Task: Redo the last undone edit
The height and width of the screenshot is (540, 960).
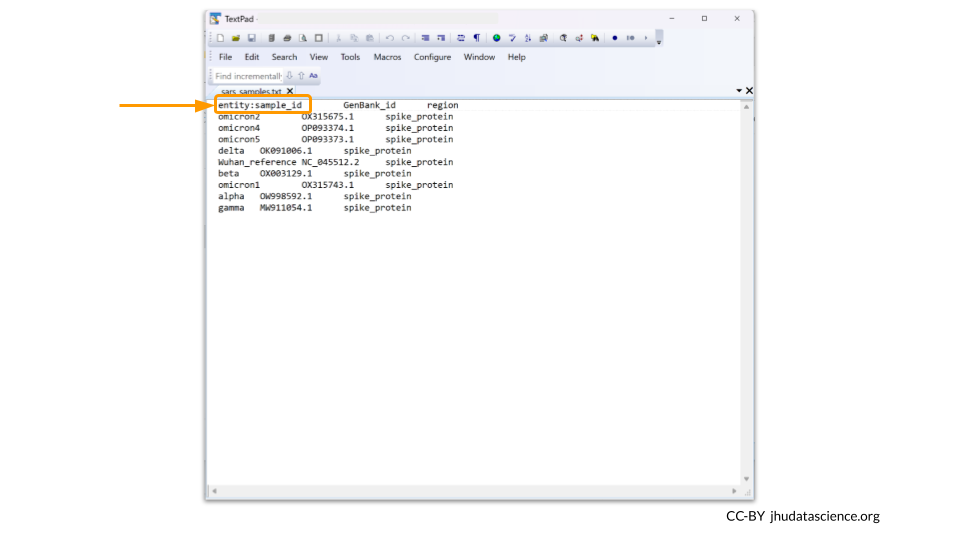Action: 405,38
